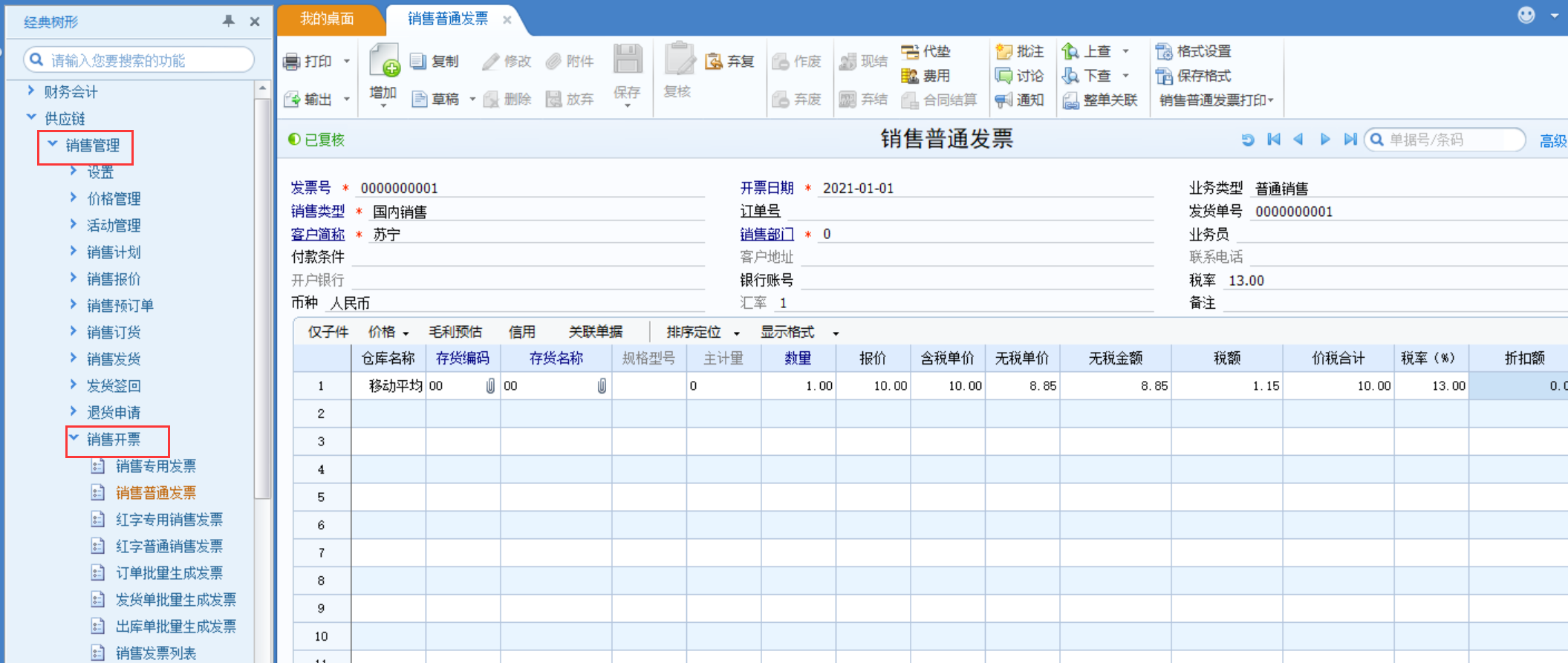Click the 客户简称 link label

tap(318, 235)
